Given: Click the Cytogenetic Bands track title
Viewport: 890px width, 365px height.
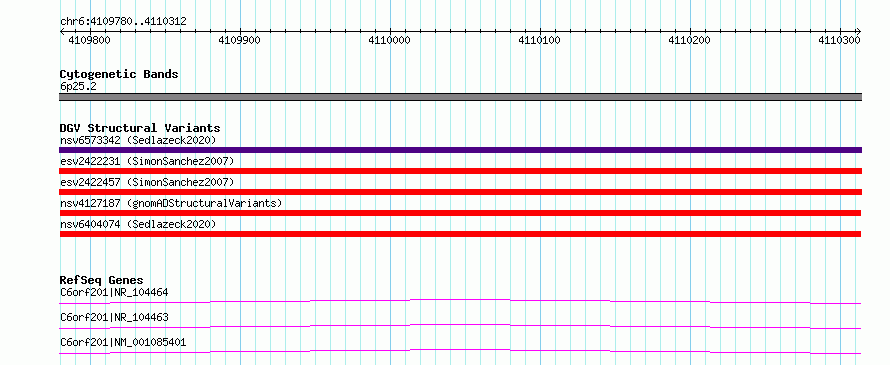Looking at the screenshot, I should tap(119, 74).
